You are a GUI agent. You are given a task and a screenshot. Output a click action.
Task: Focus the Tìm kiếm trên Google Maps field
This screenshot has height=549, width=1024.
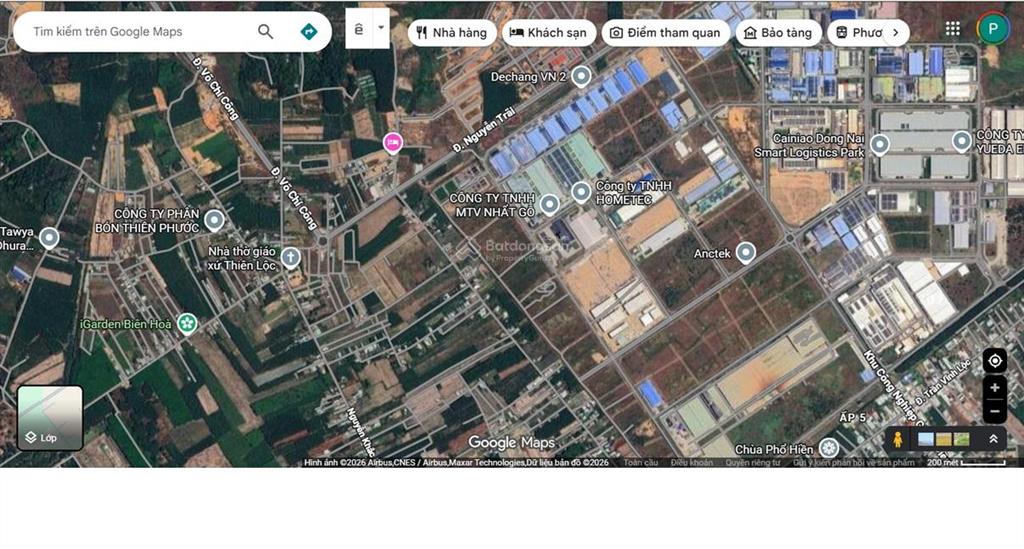(x=140, y=31)
